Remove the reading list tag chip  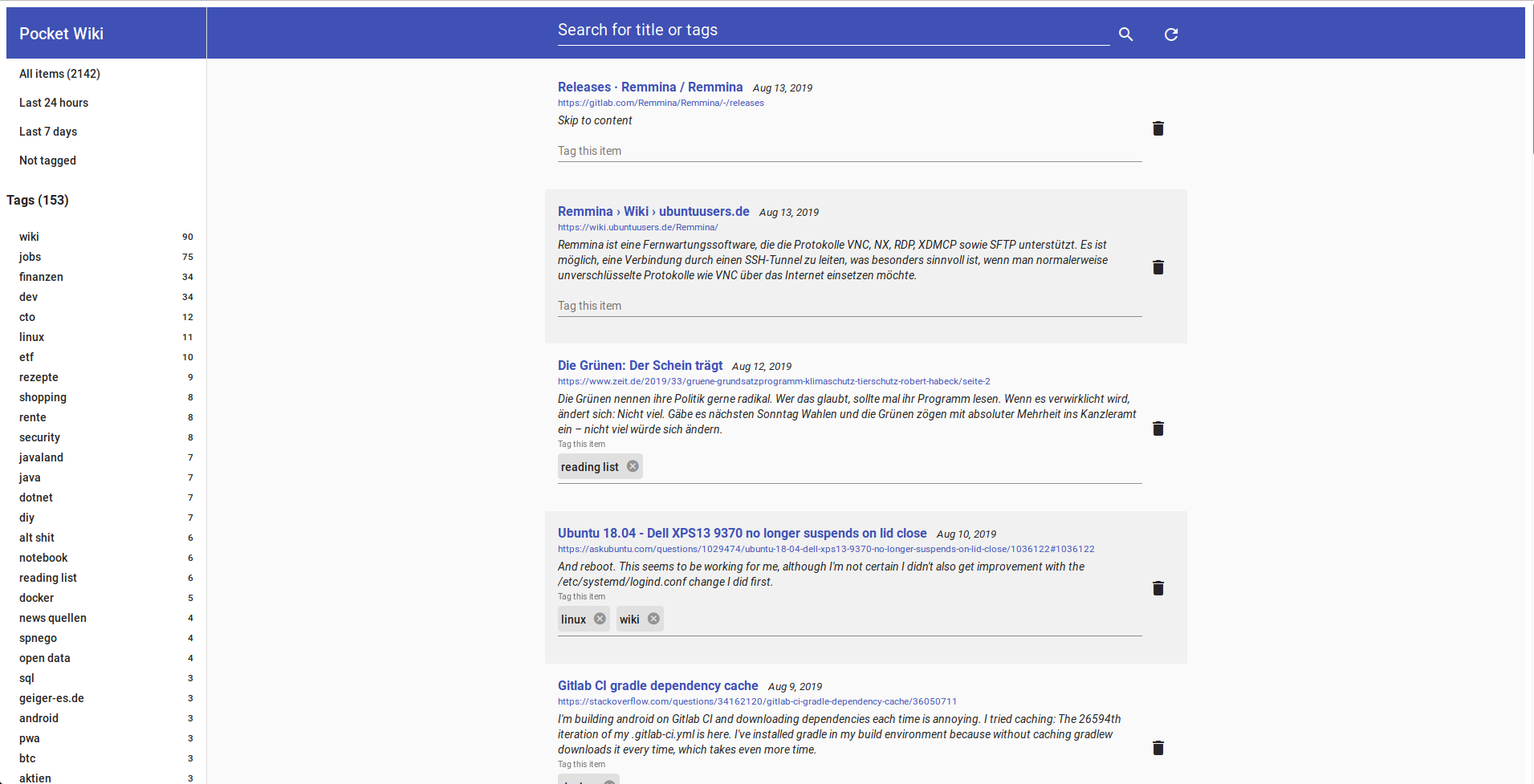click(x=633, y=466)
